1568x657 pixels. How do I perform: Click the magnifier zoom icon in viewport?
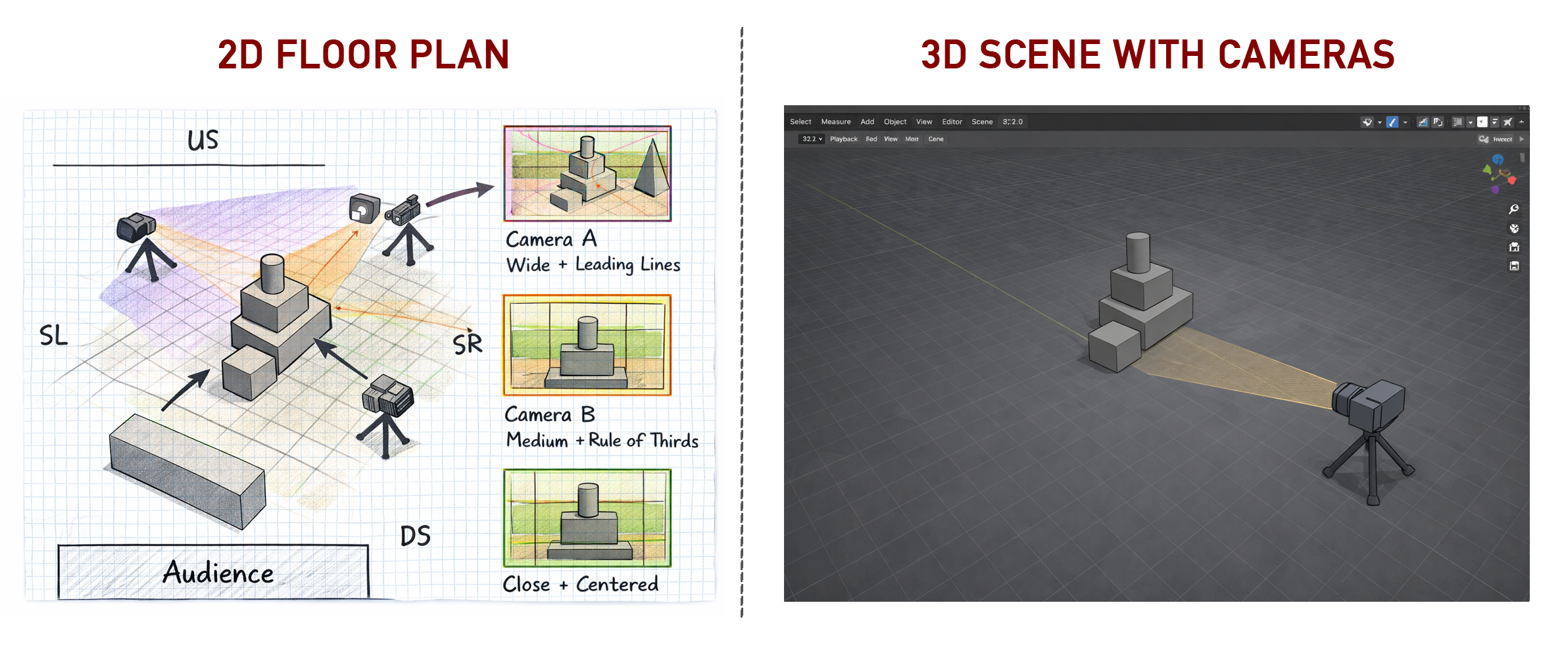pos(1513,209)
